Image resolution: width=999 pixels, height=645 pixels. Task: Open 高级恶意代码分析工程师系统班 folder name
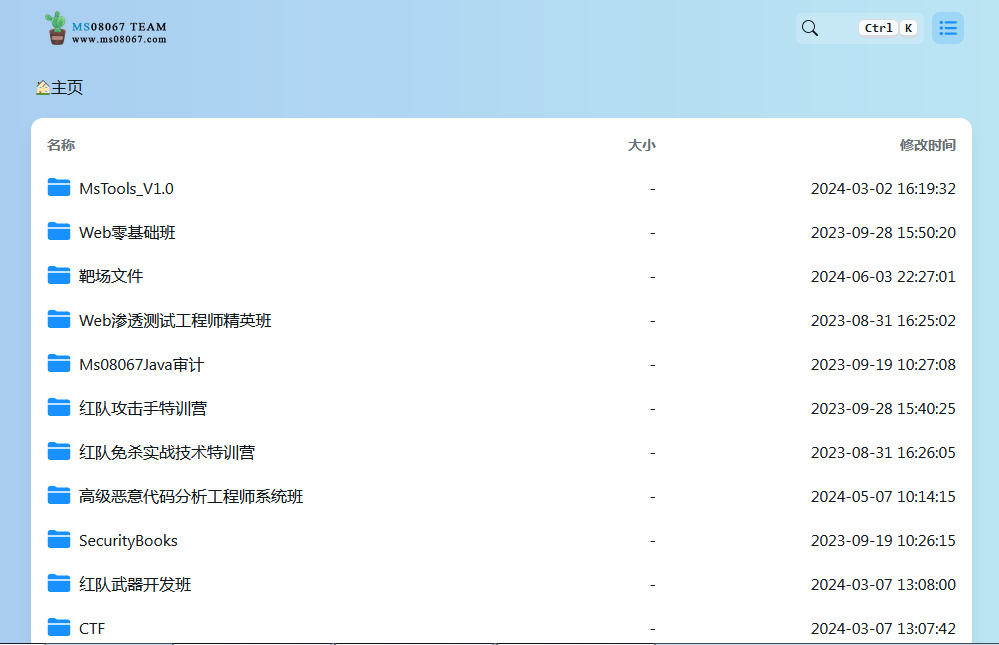pos(191,496)
